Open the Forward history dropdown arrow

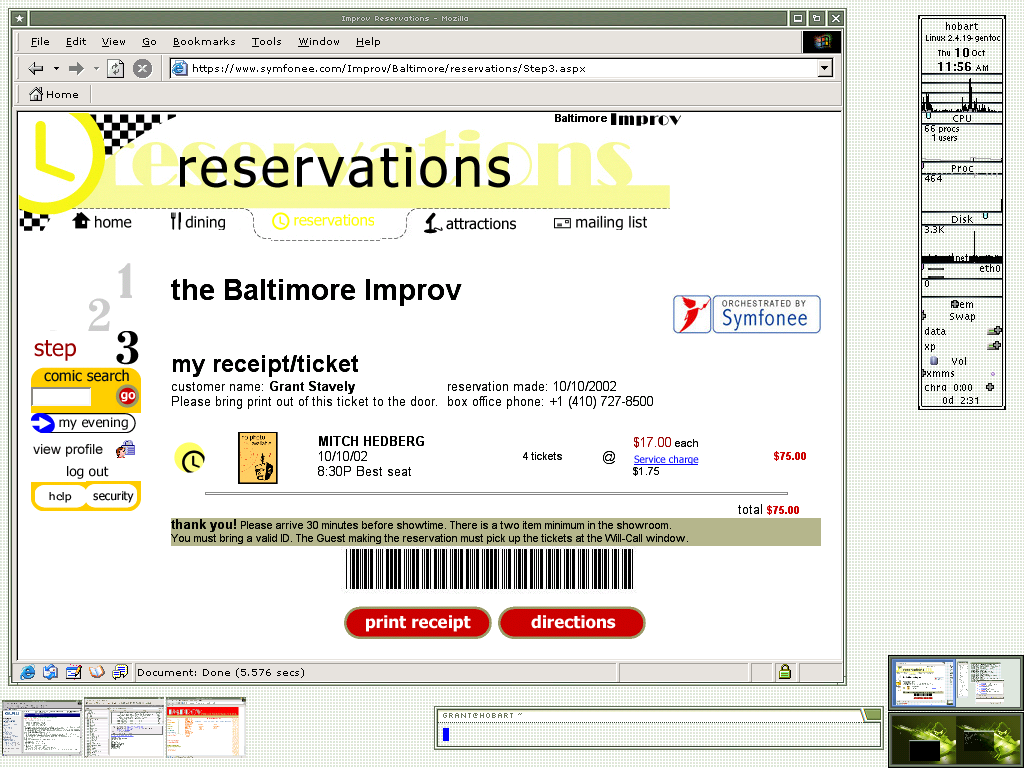point(96,68)
